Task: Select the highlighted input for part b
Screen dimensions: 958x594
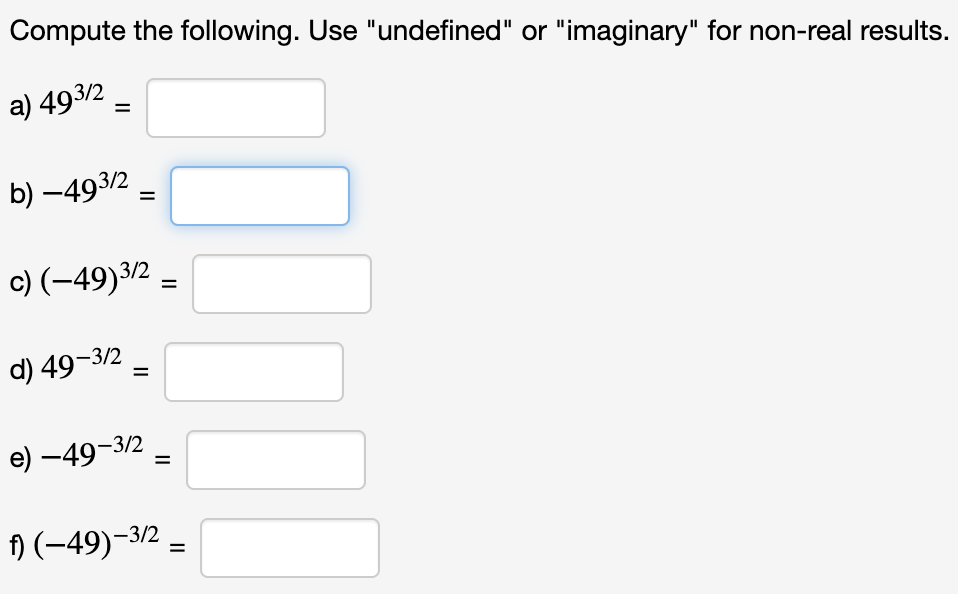Action: click(259, 196)
